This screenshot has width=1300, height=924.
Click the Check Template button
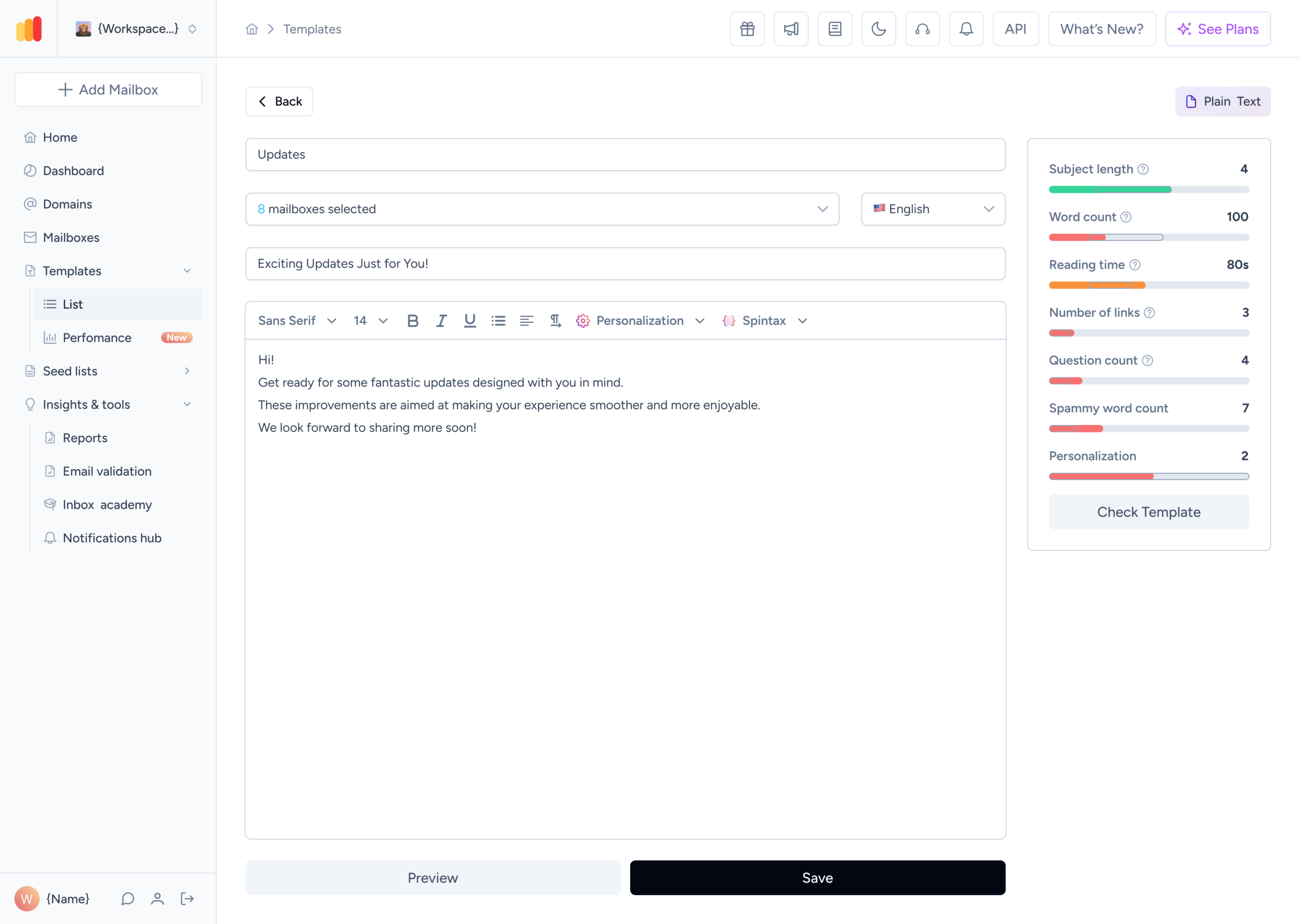pos(1149,512)
